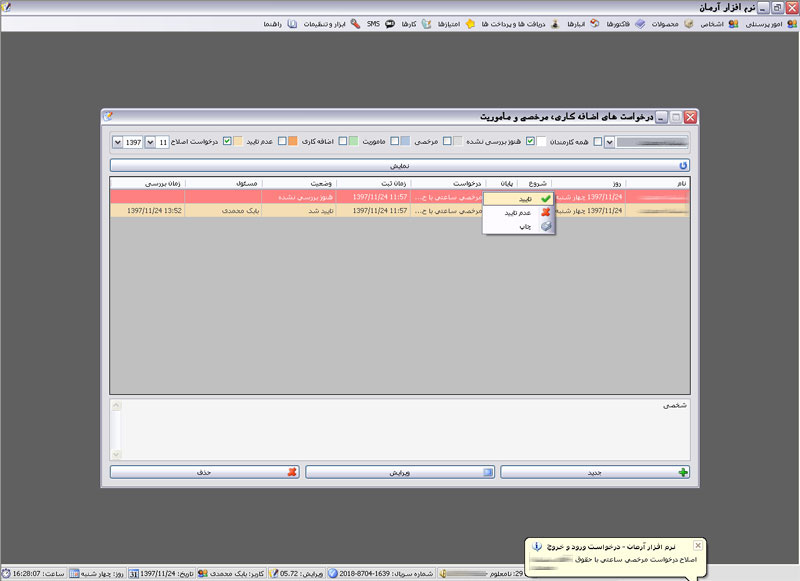The image size is (800, 581).
Task: Open the employee name dropdown
Action: pyautogui.click(x=610, y=142)
